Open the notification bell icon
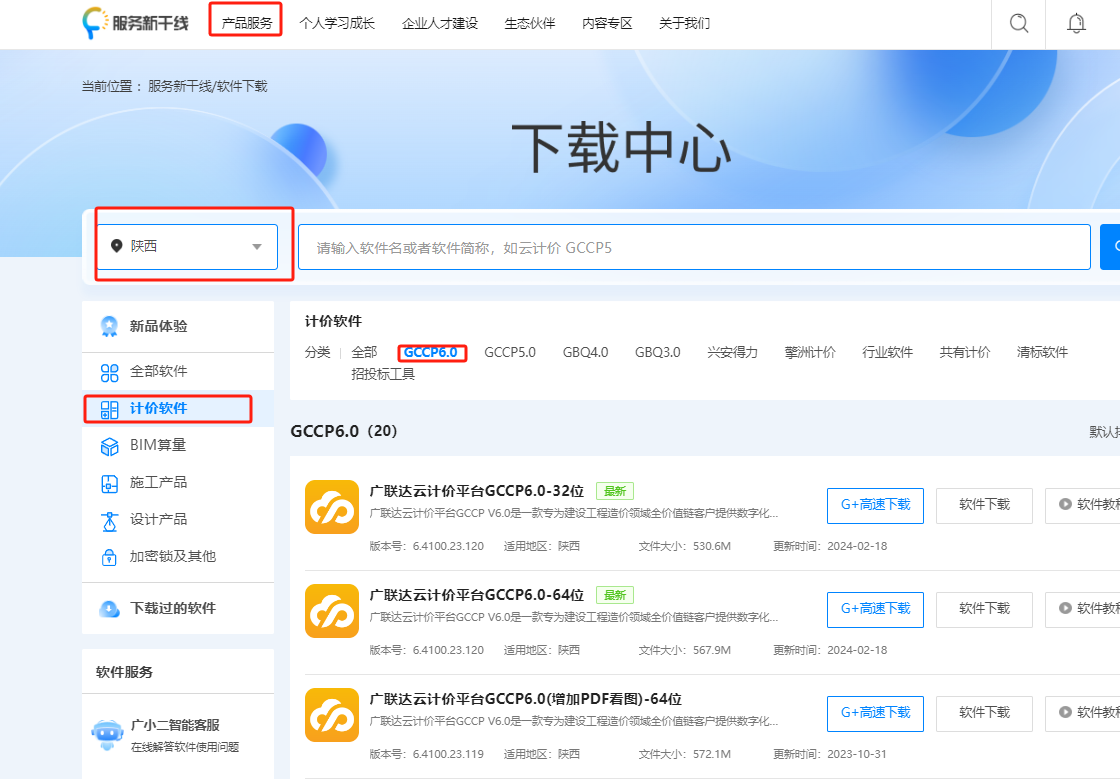 tap(1076, 24)
